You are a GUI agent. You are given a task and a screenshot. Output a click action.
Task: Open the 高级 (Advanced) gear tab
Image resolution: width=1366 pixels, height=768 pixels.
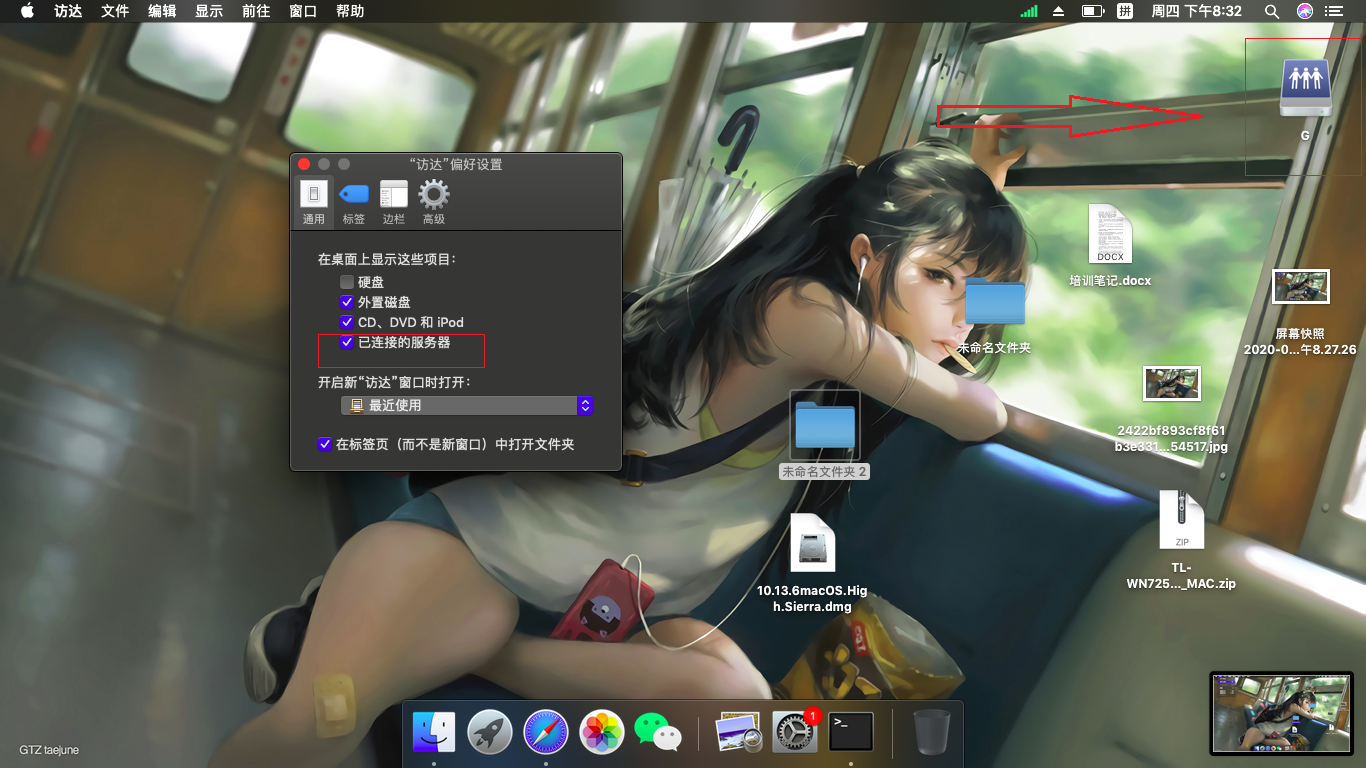click(x=433, y=201)
